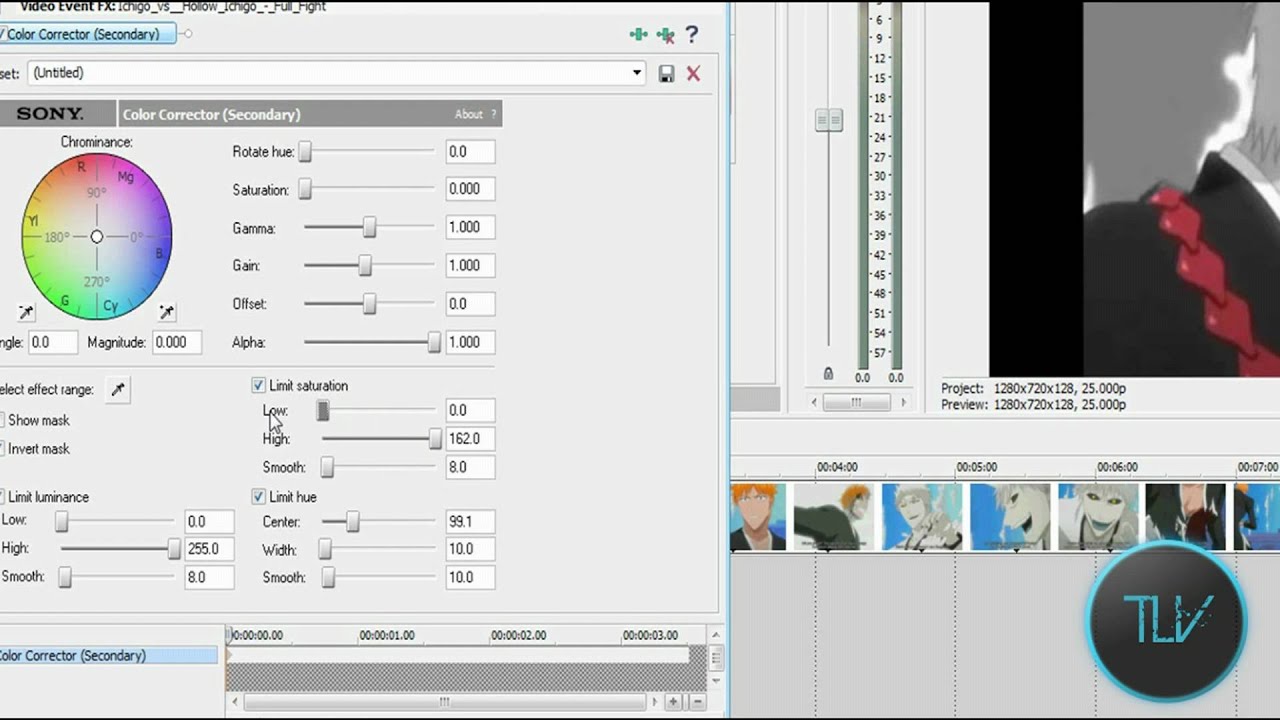The image size is (1280, 720).
Task: Click the lock icon under volume fader
Action: 828,374
